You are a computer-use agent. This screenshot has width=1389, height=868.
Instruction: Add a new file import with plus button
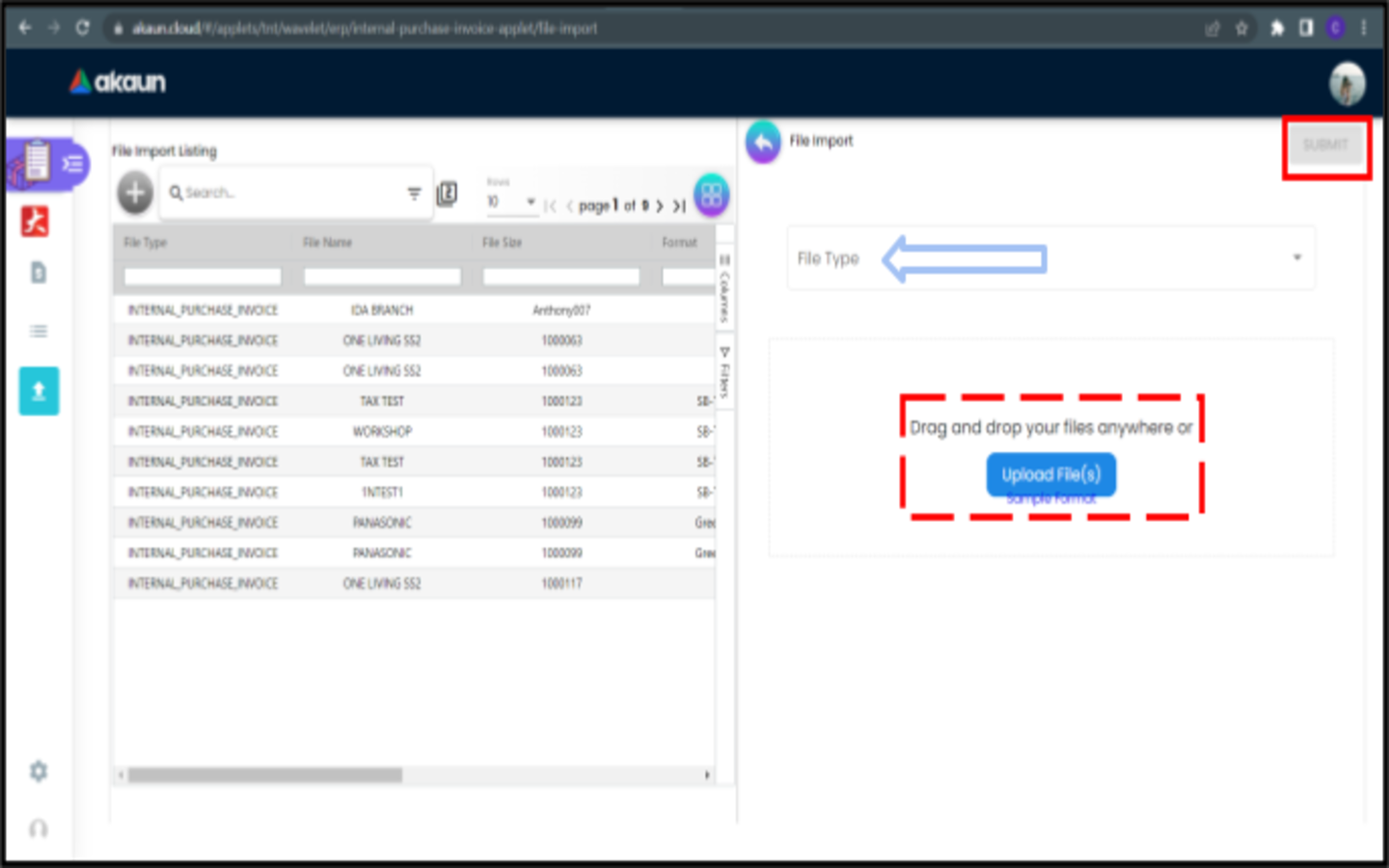[135, 193]
